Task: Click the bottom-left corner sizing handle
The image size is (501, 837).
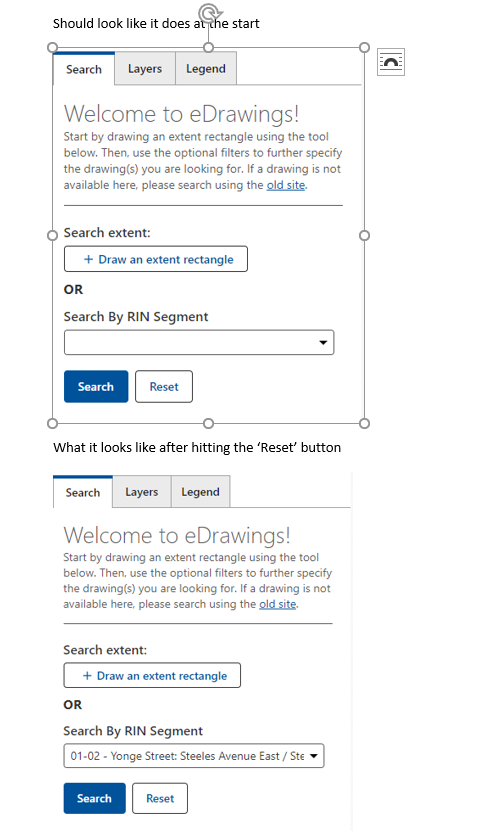Action: click(x=52, y=423)
